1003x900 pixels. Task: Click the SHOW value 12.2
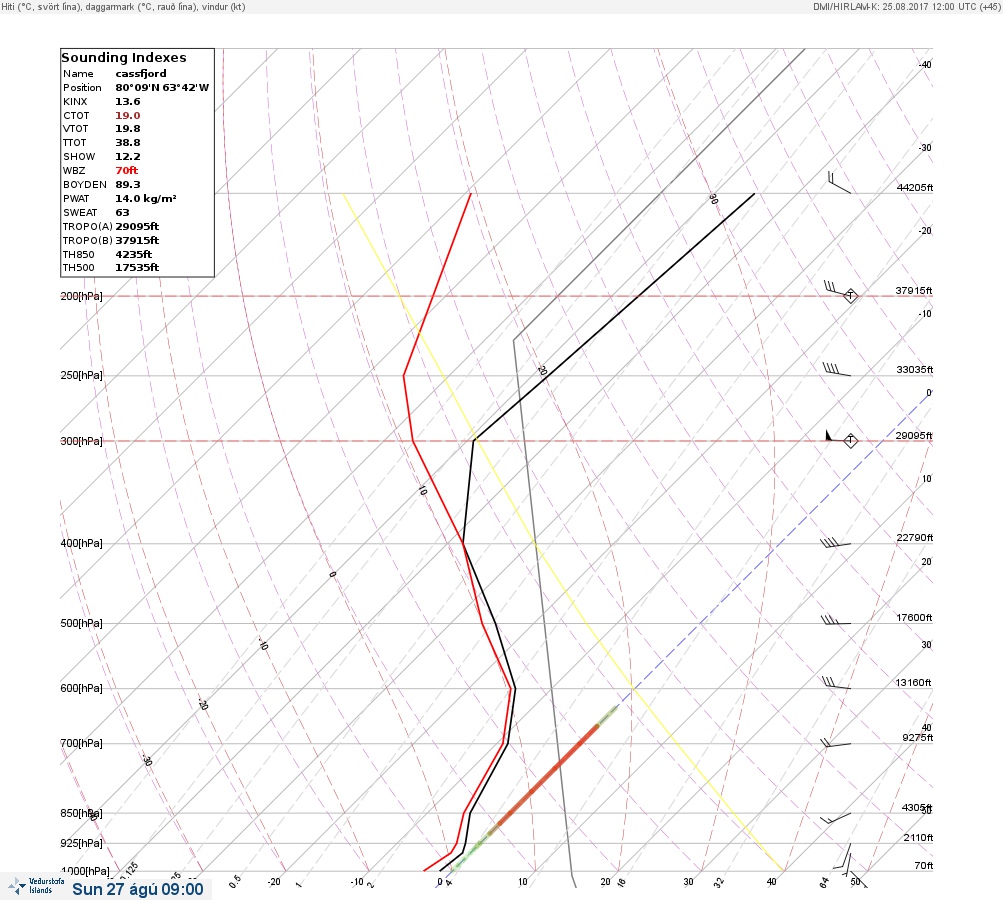click(127, 157)
